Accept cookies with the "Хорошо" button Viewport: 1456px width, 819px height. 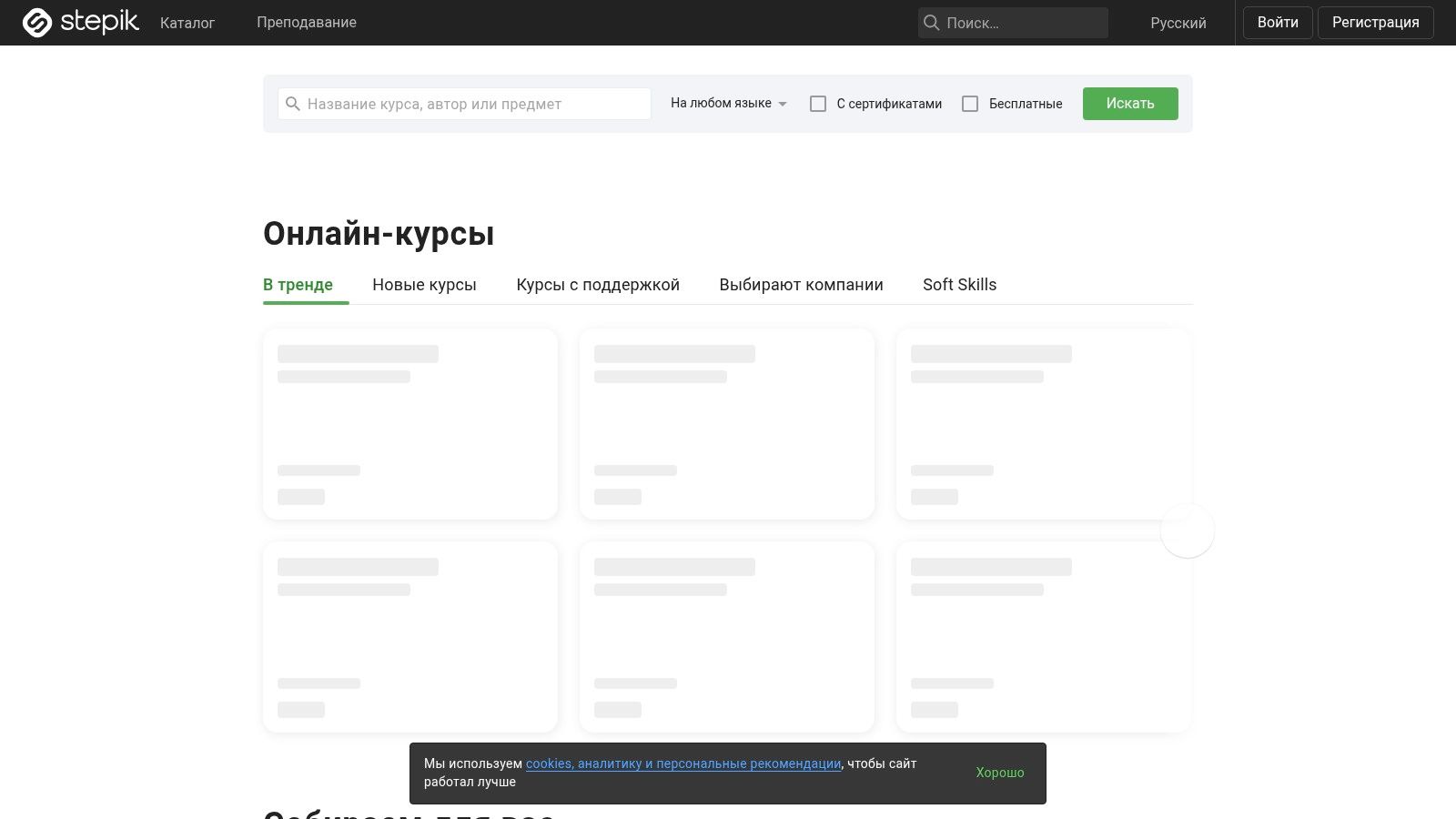999,773
